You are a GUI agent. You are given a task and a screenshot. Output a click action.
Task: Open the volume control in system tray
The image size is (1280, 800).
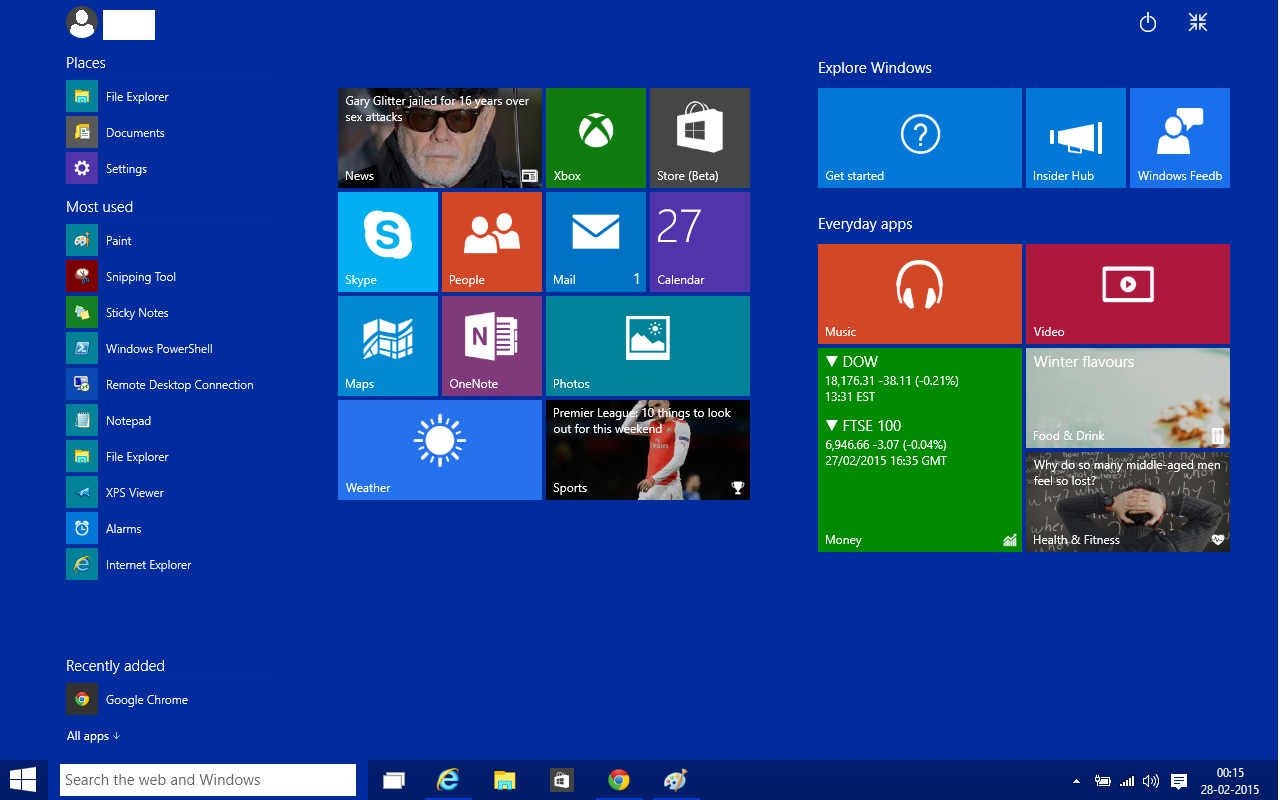(x=1151, y=781)
